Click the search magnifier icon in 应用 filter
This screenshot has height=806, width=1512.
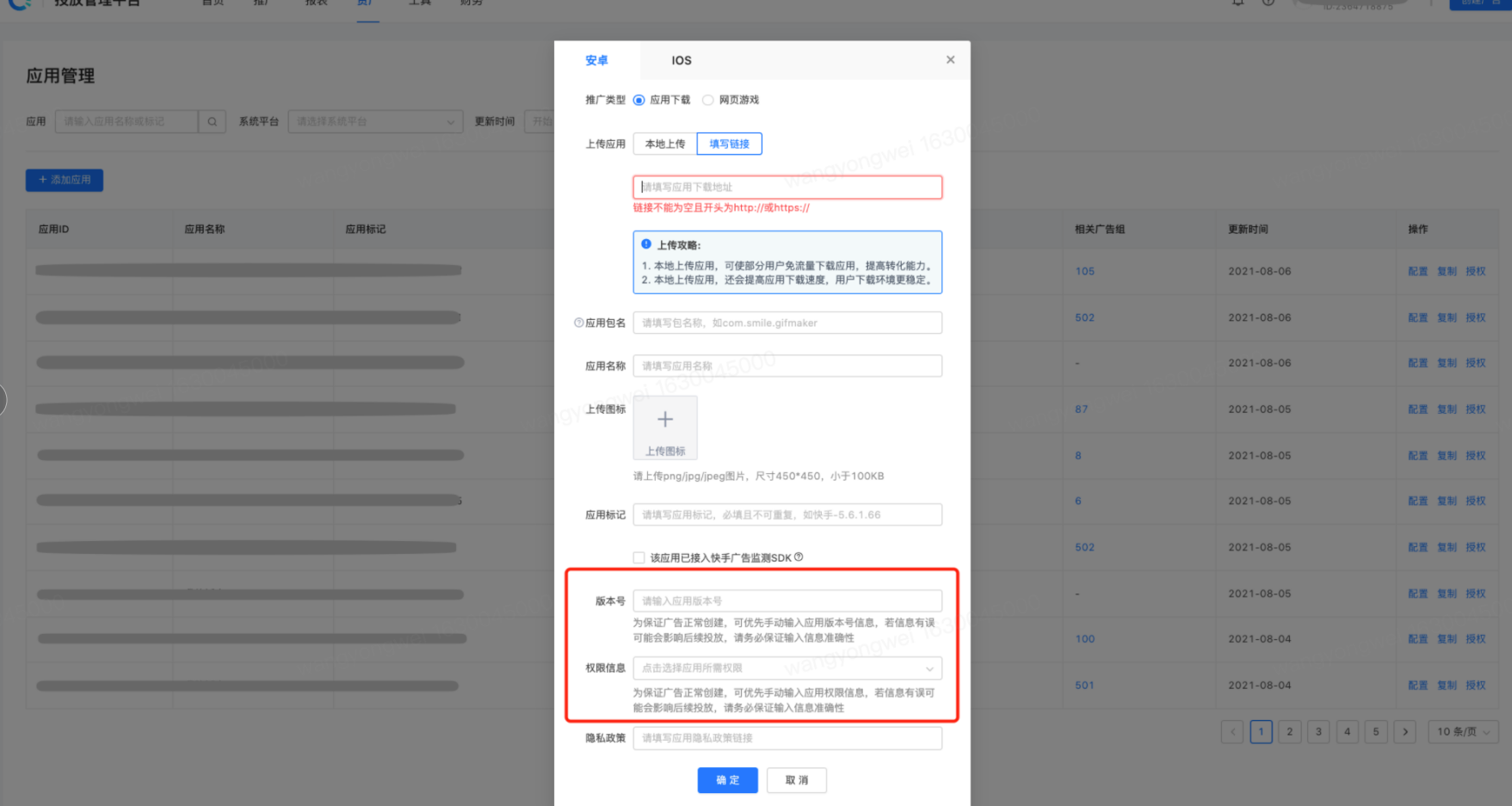click(x=212, y=122)
